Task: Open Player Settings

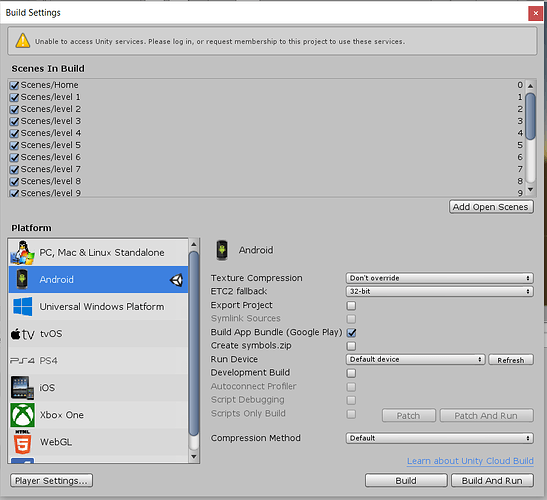Action: [x=52, y=480]
